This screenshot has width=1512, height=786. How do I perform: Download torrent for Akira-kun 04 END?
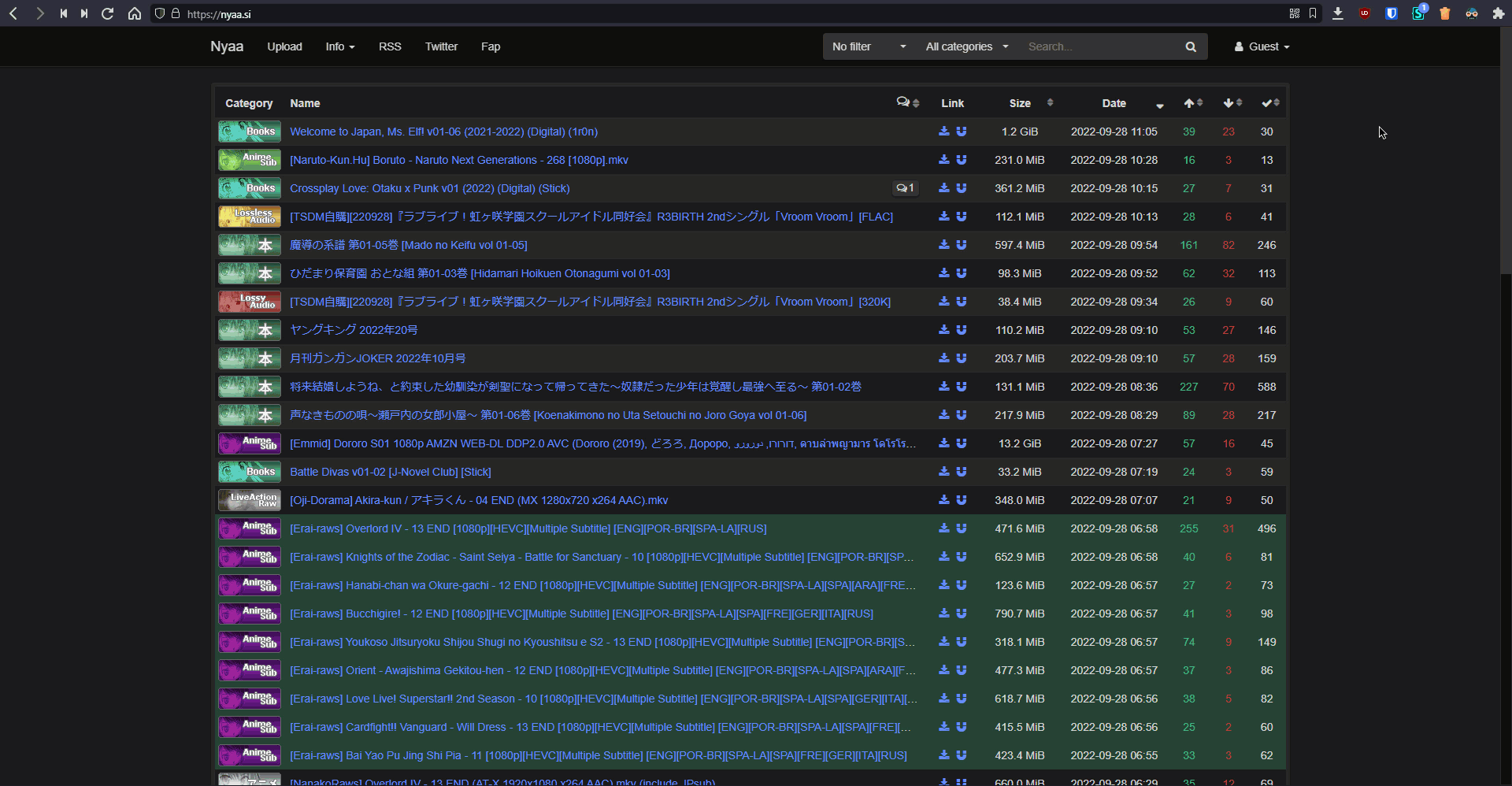click(x=943, y=500)
